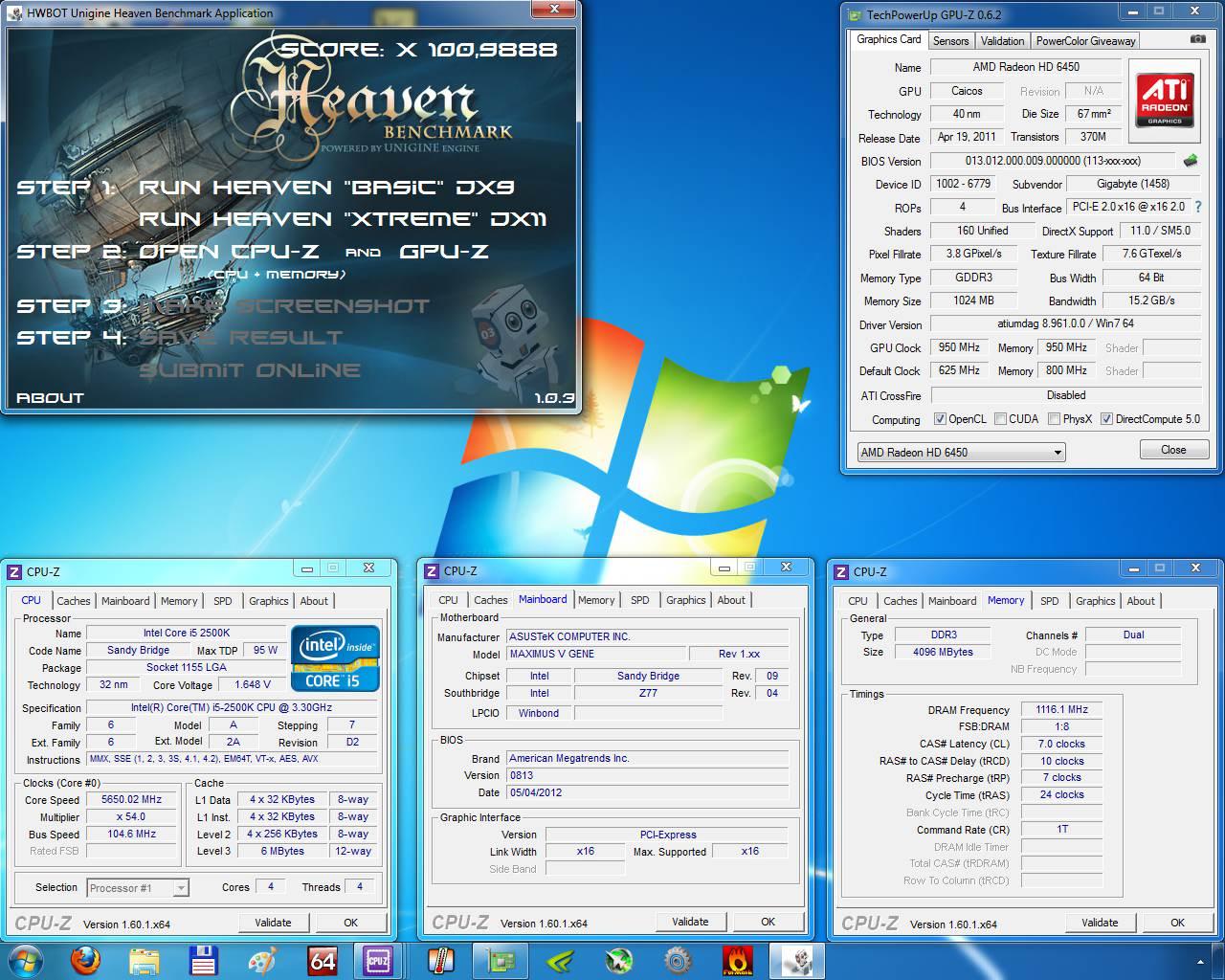Click the NVIDIA green logo taskbar icon
1225x980 pixels.
[x=560, y=960]
